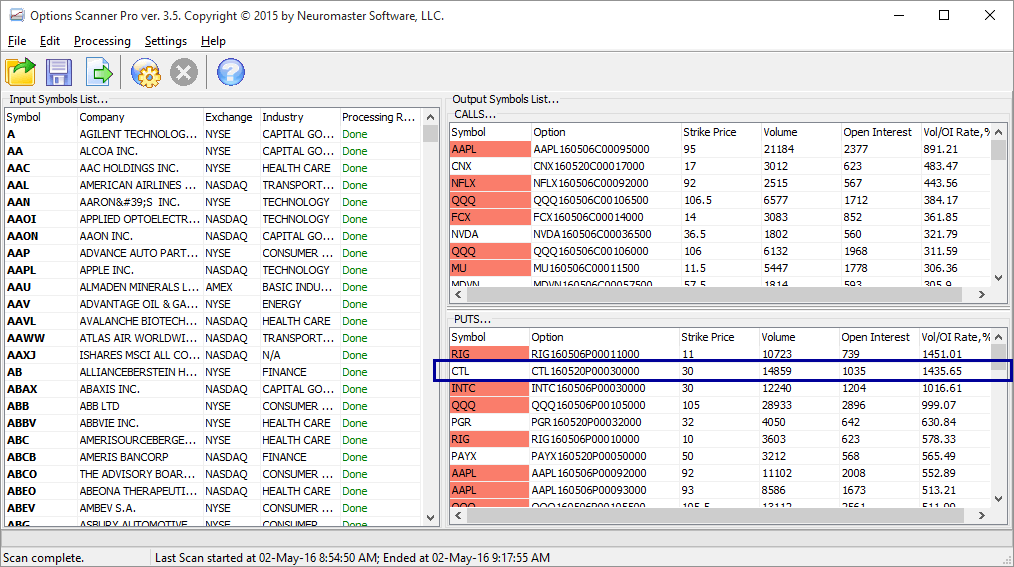Select ABEV AMBEV S.A. row

coord(213,508)
